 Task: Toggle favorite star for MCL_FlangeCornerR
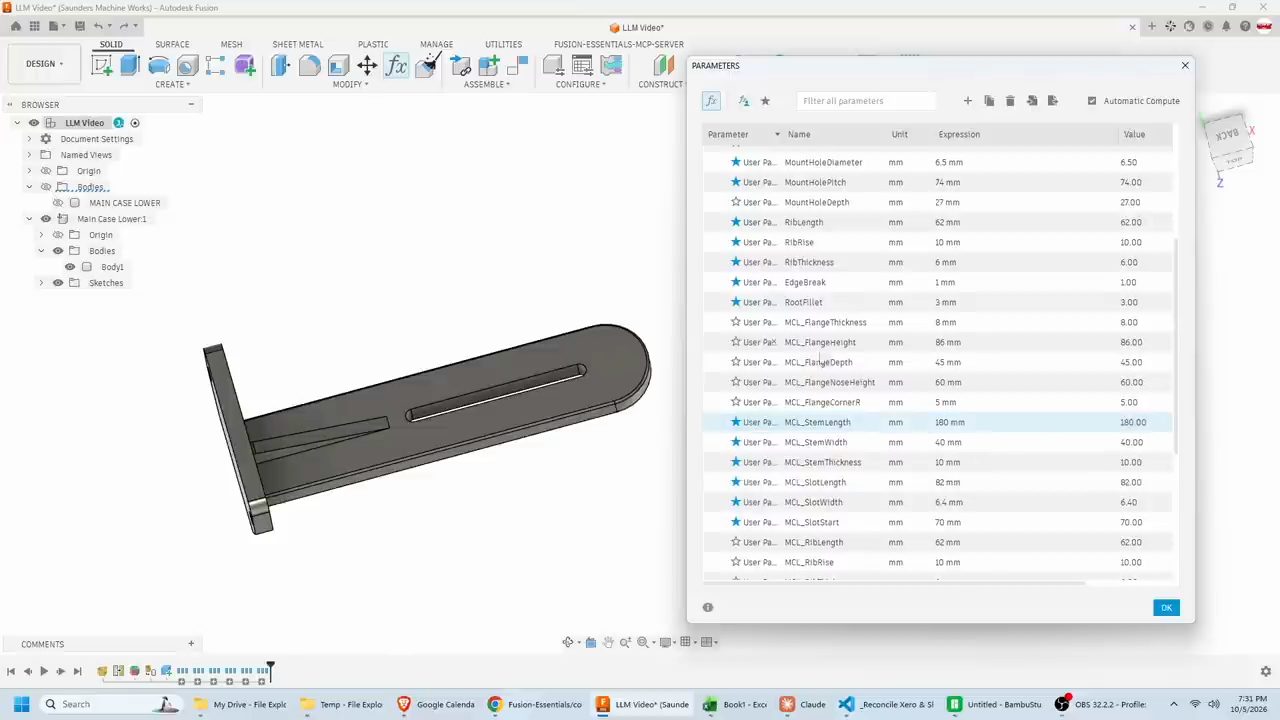tap(736, 402)
